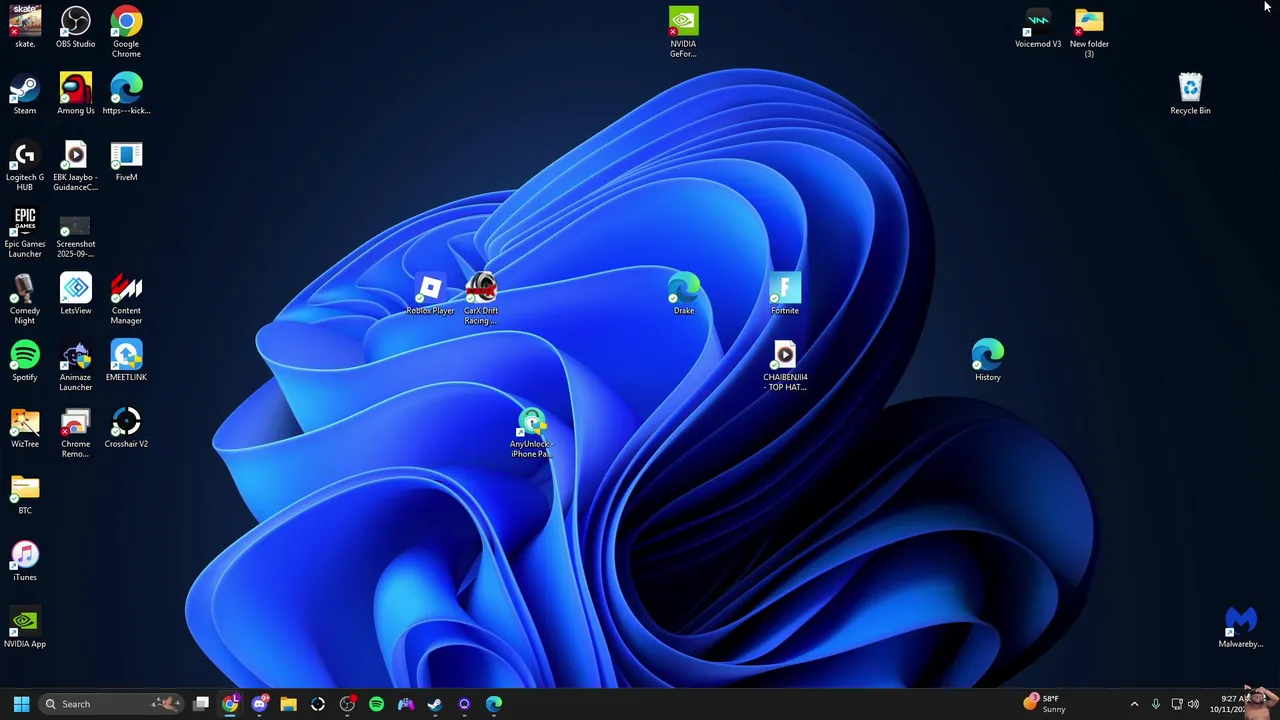Select the Chrome Remote desktop shortcut
1280x720 pixels.
(76, 433)
